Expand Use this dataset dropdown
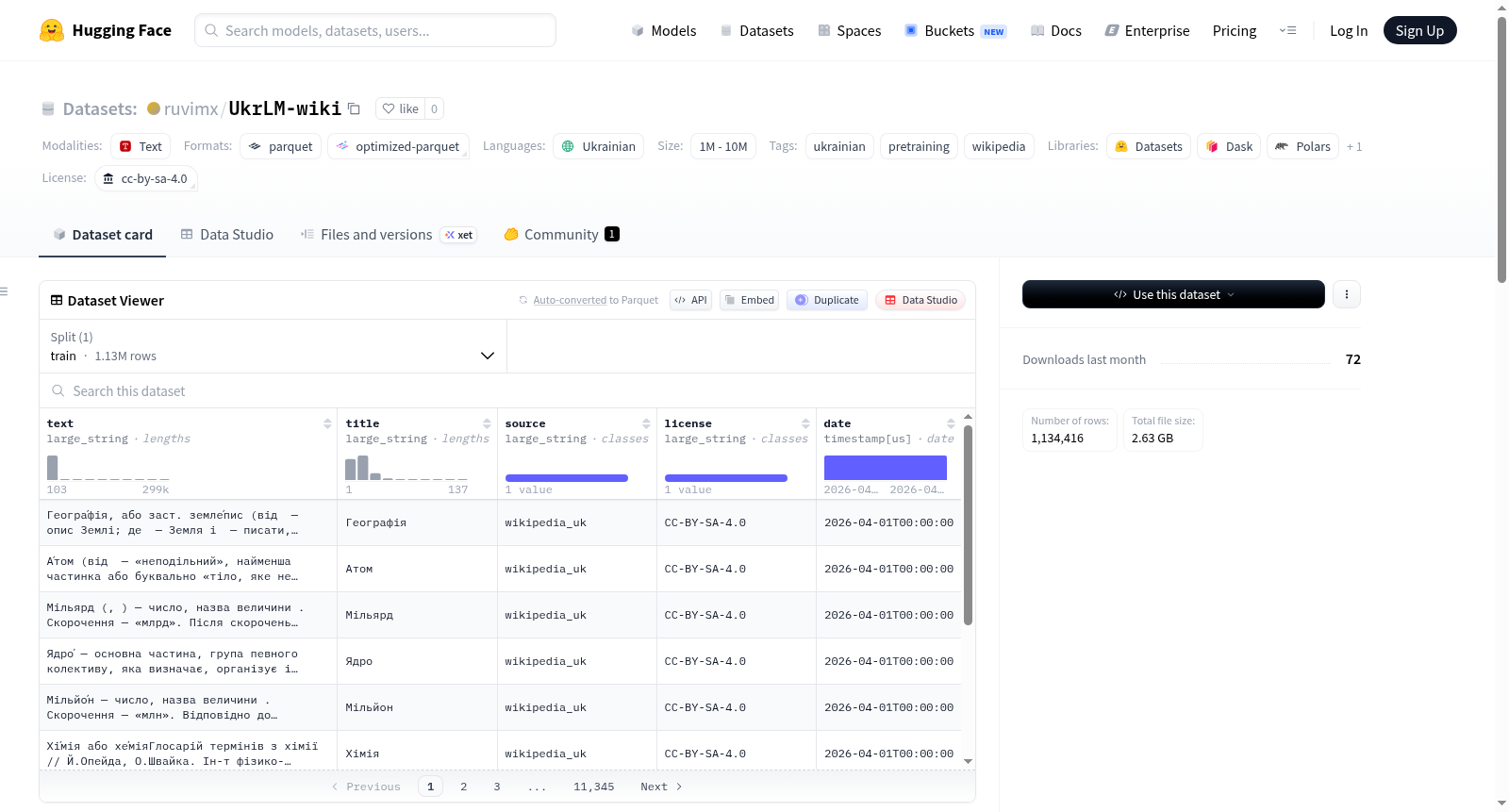The image size is (1509, 812). tap(1173, 294)
